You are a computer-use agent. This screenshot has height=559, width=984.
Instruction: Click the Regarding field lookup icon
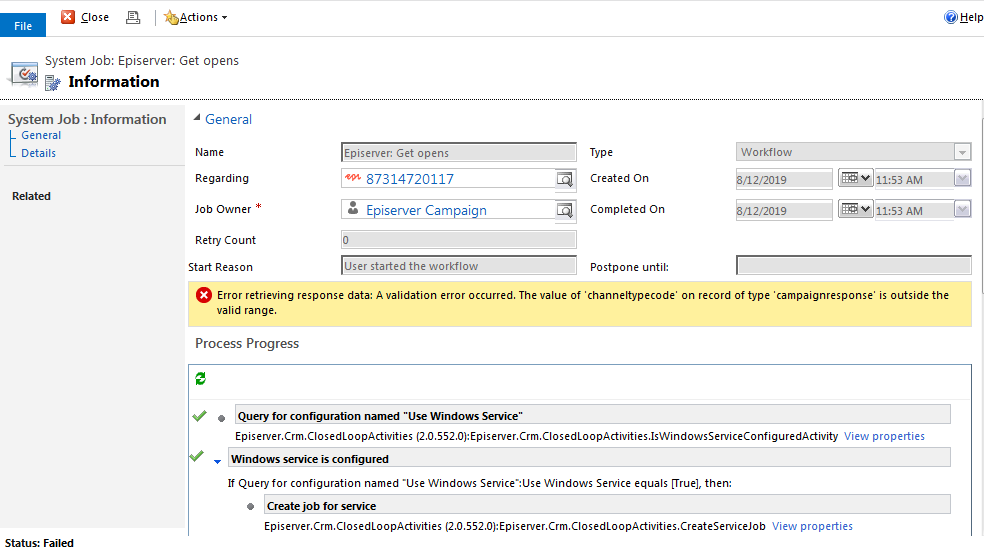point(565,179)
